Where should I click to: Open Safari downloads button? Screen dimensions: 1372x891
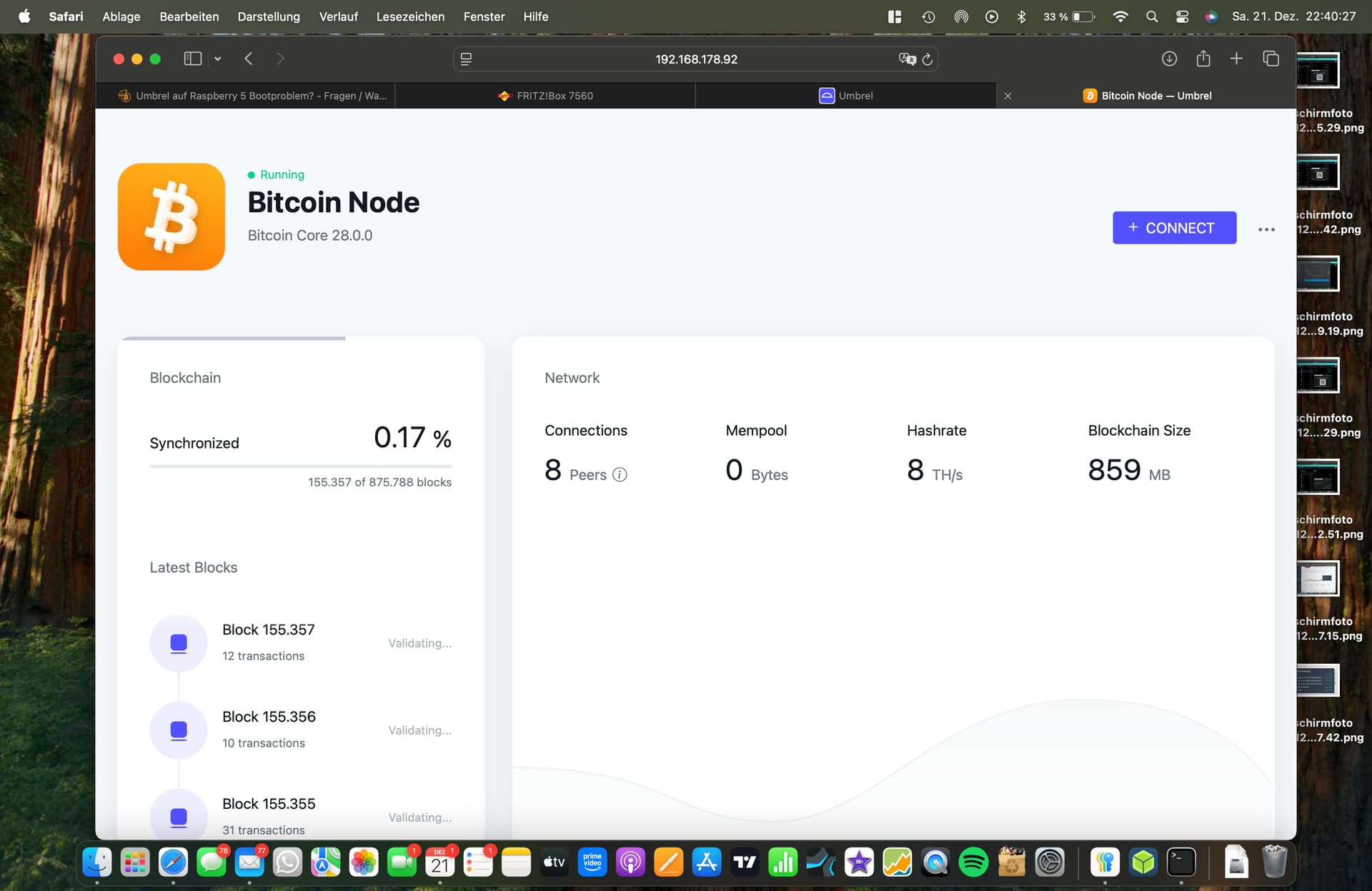pos(1169,59)
